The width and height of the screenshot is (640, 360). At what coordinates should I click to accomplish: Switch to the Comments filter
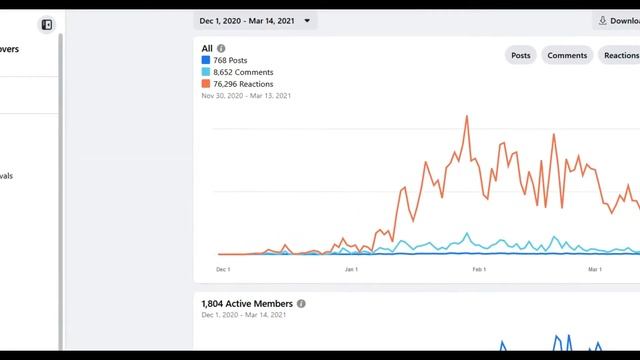[567, 55]
